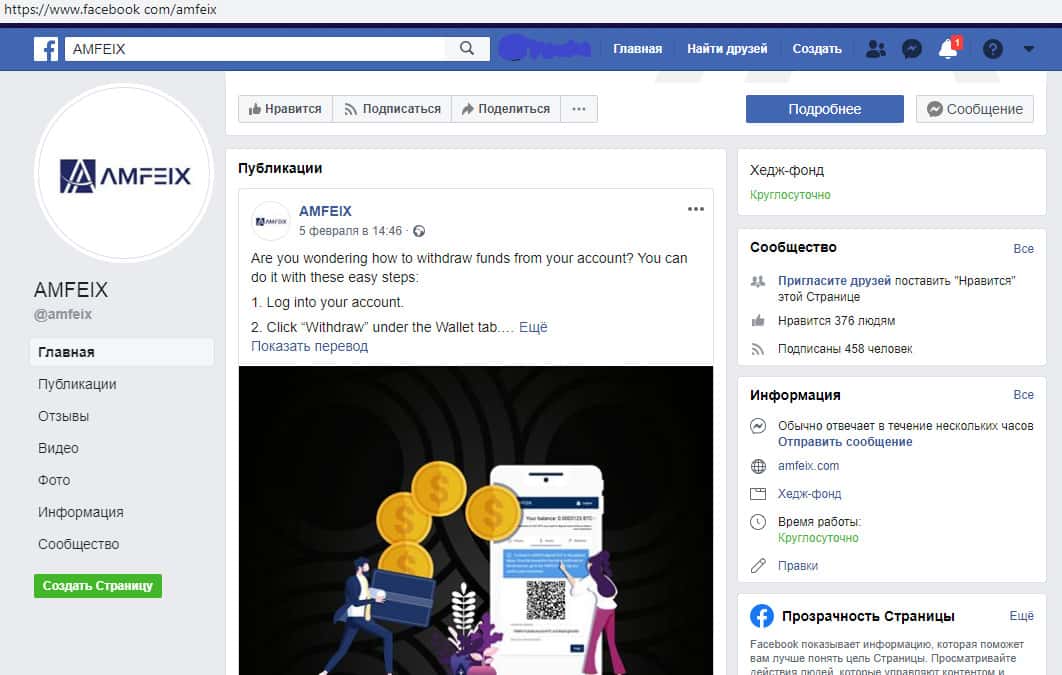Click Отправить сообщение link

point(845,441)
